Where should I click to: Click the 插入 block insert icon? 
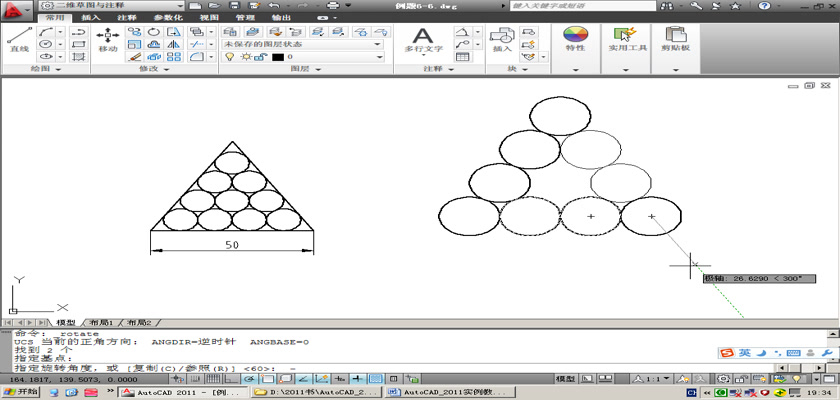coord(502,38)
